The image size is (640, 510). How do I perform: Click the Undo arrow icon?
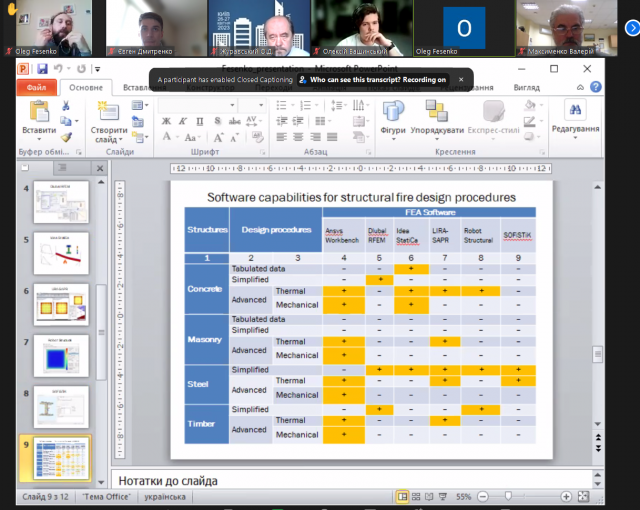(58, 69)
